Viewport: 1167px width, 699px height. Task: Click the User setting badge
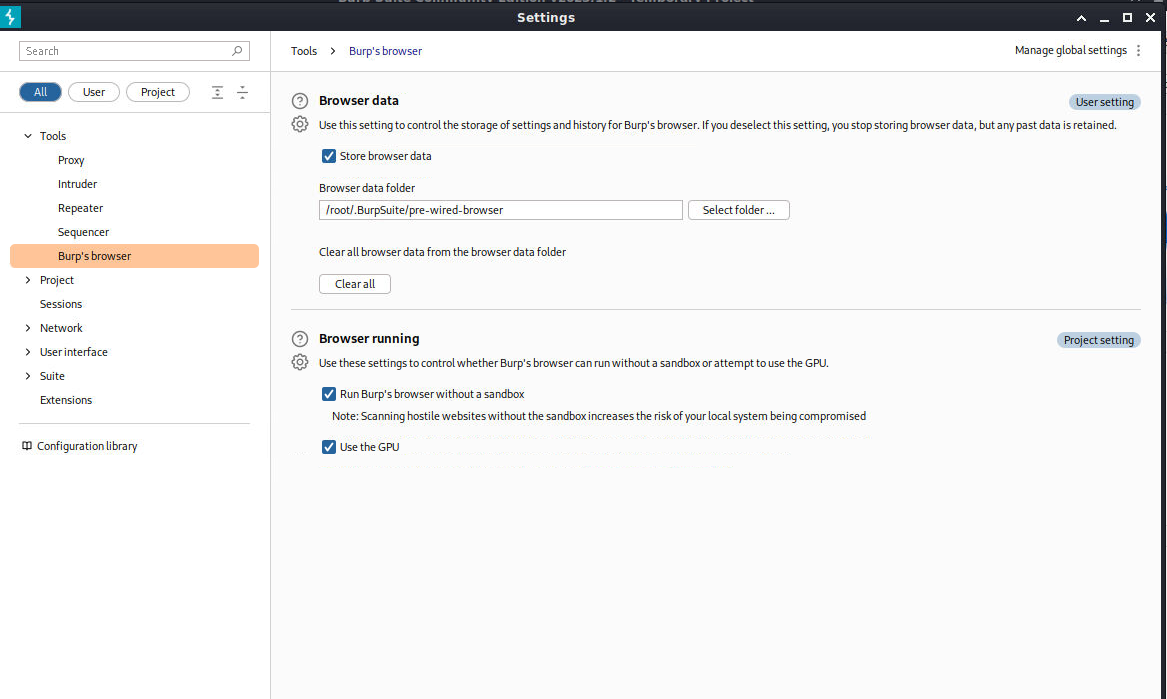[1104, 102]
